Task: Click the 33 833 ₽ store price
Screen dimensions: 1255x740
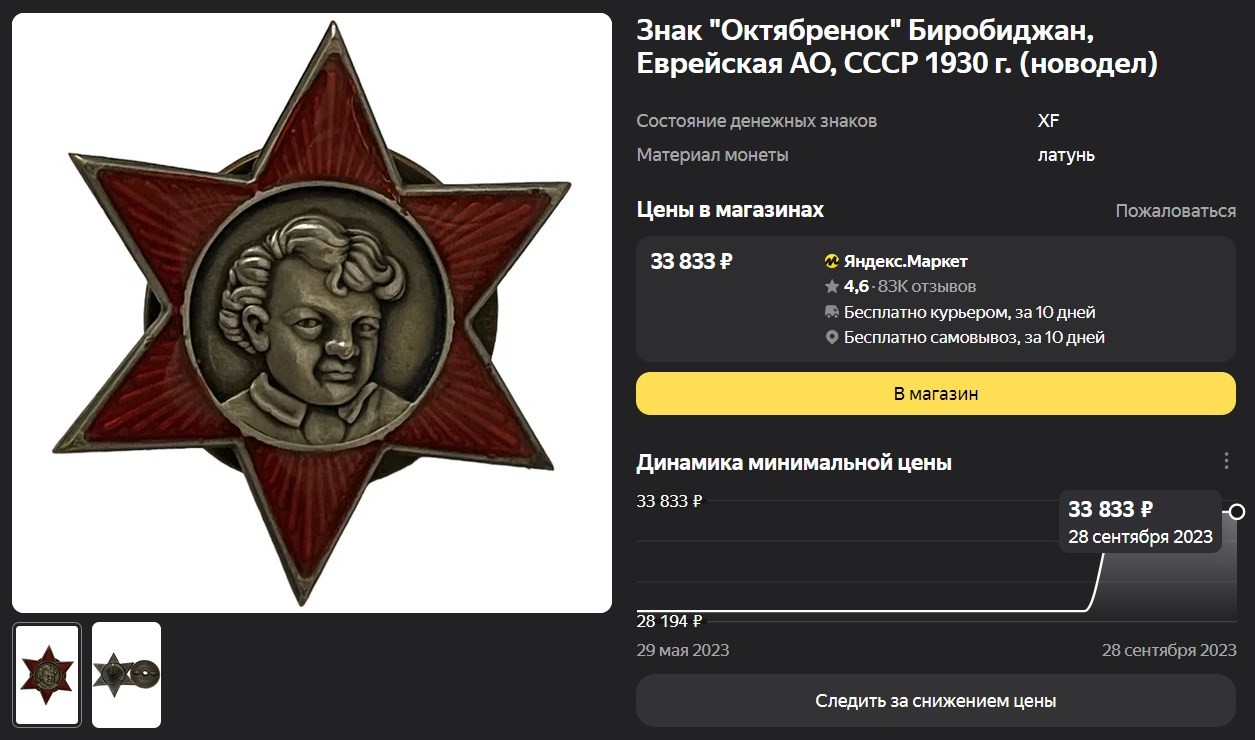Action: 692,262
